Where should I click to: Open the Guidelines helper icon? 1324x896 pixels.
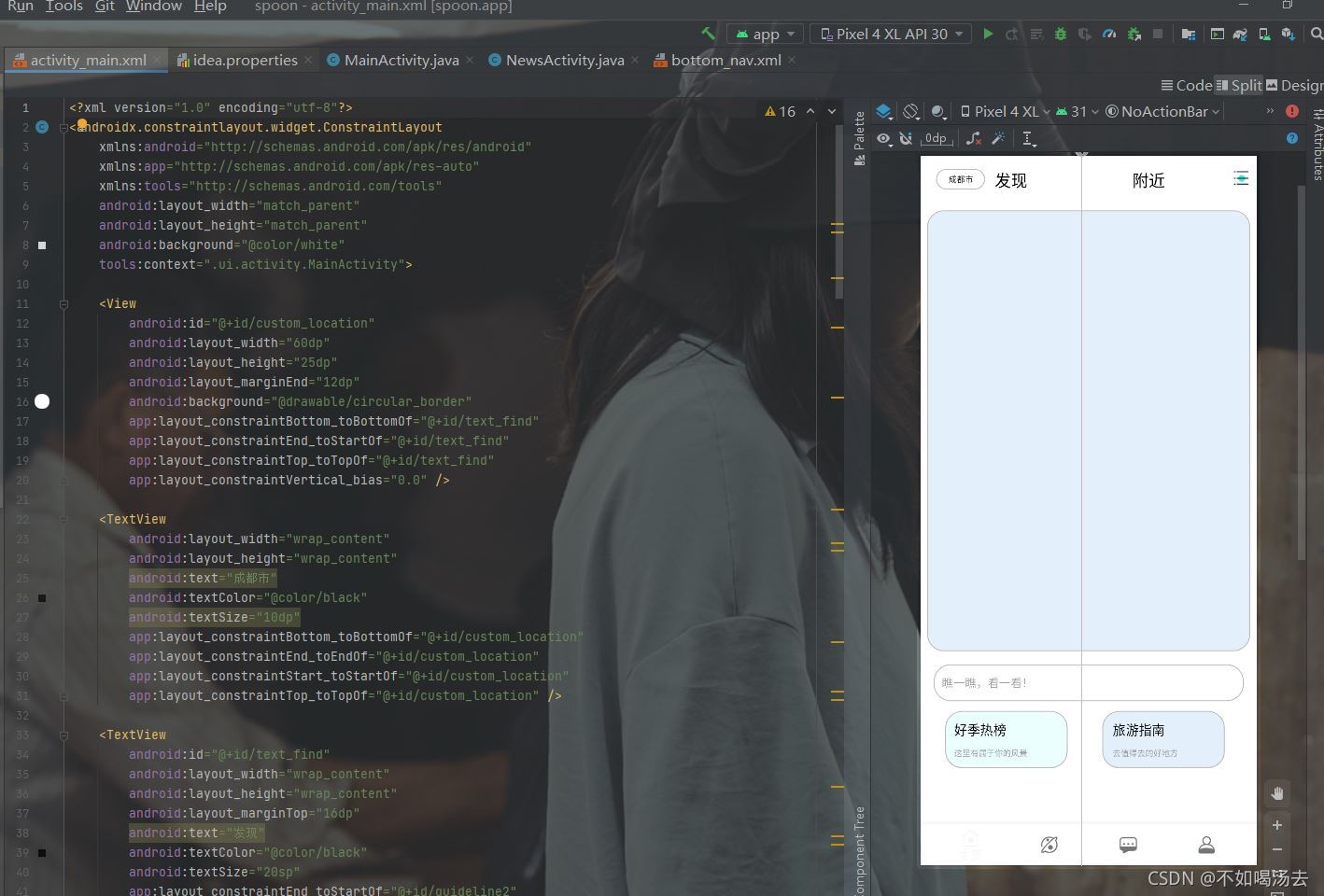[1029, 138]
